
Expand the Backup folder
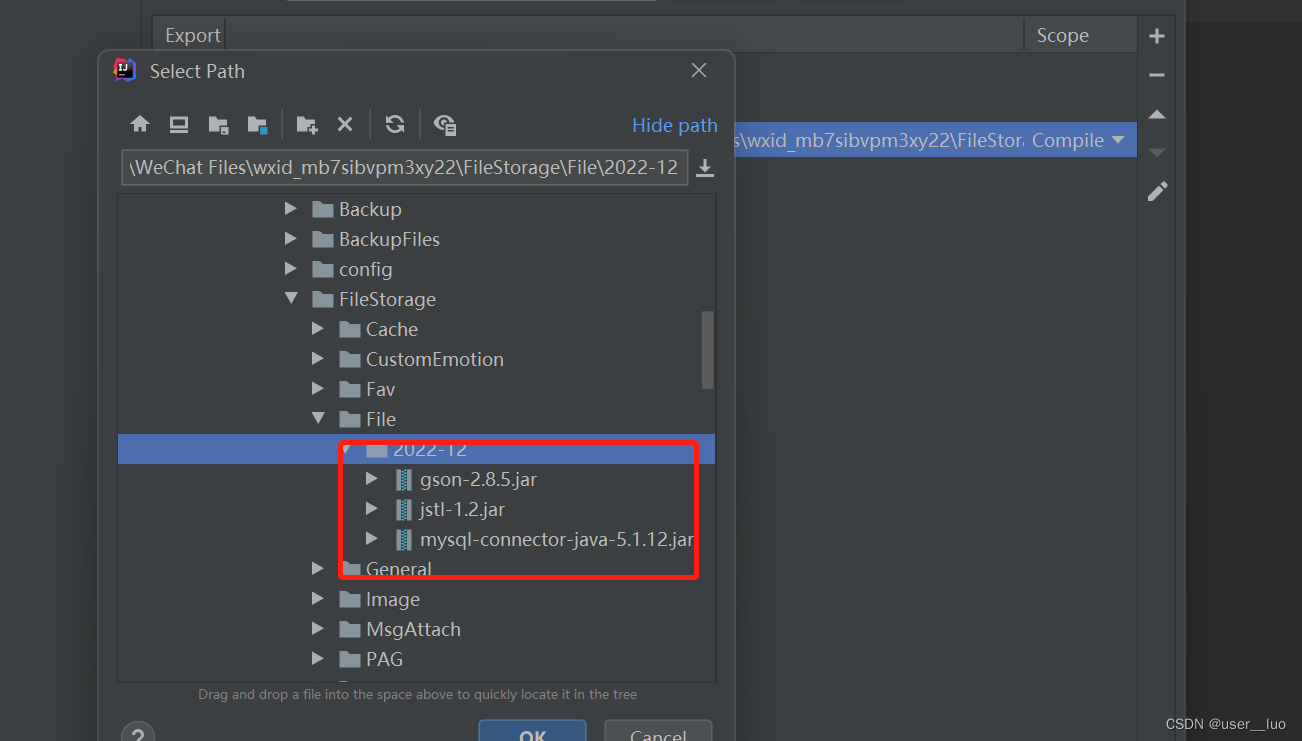(x=290, y=209)
